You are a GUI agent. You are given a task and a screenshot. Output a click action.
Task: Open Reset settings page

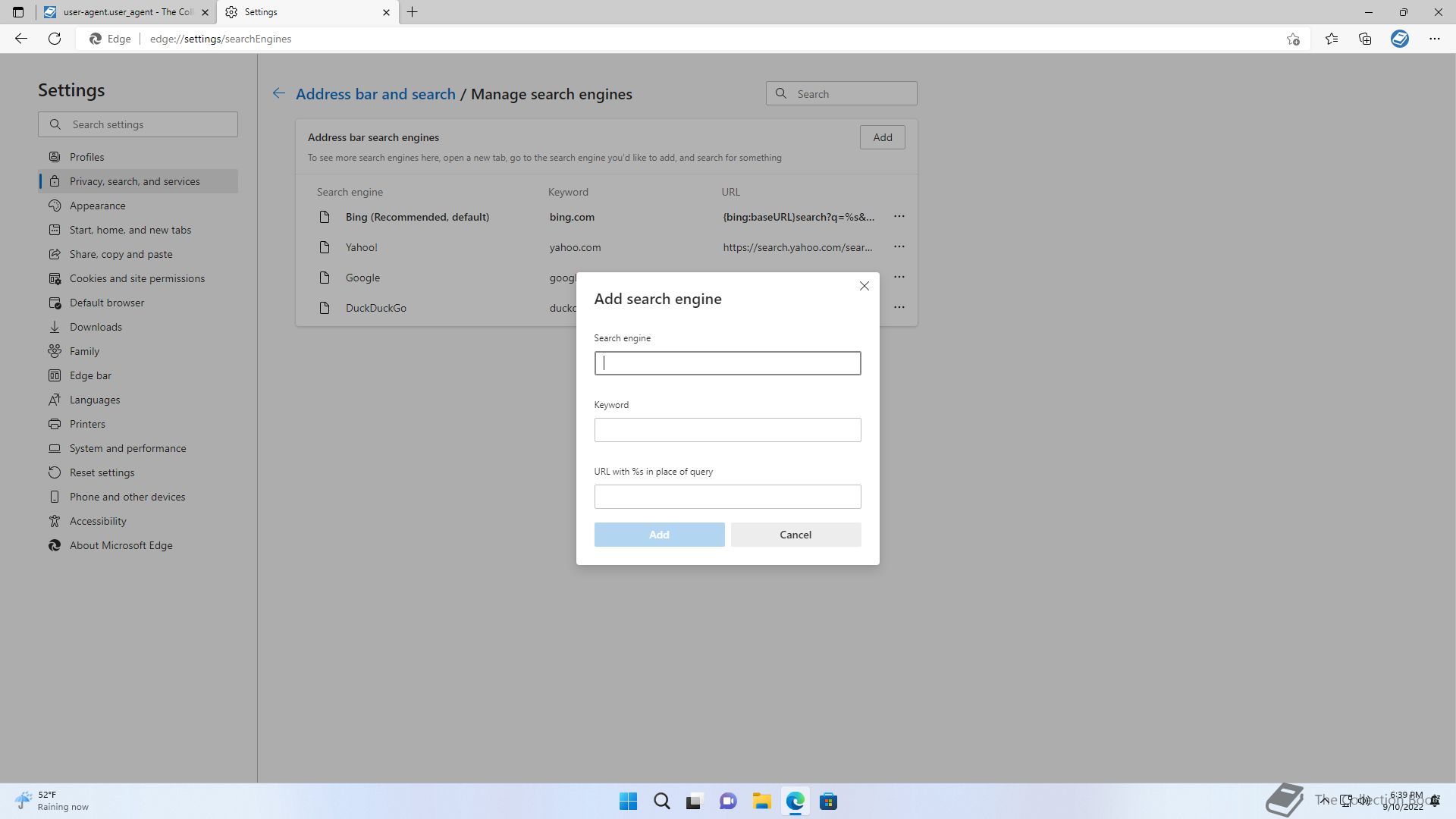(138, 472)
